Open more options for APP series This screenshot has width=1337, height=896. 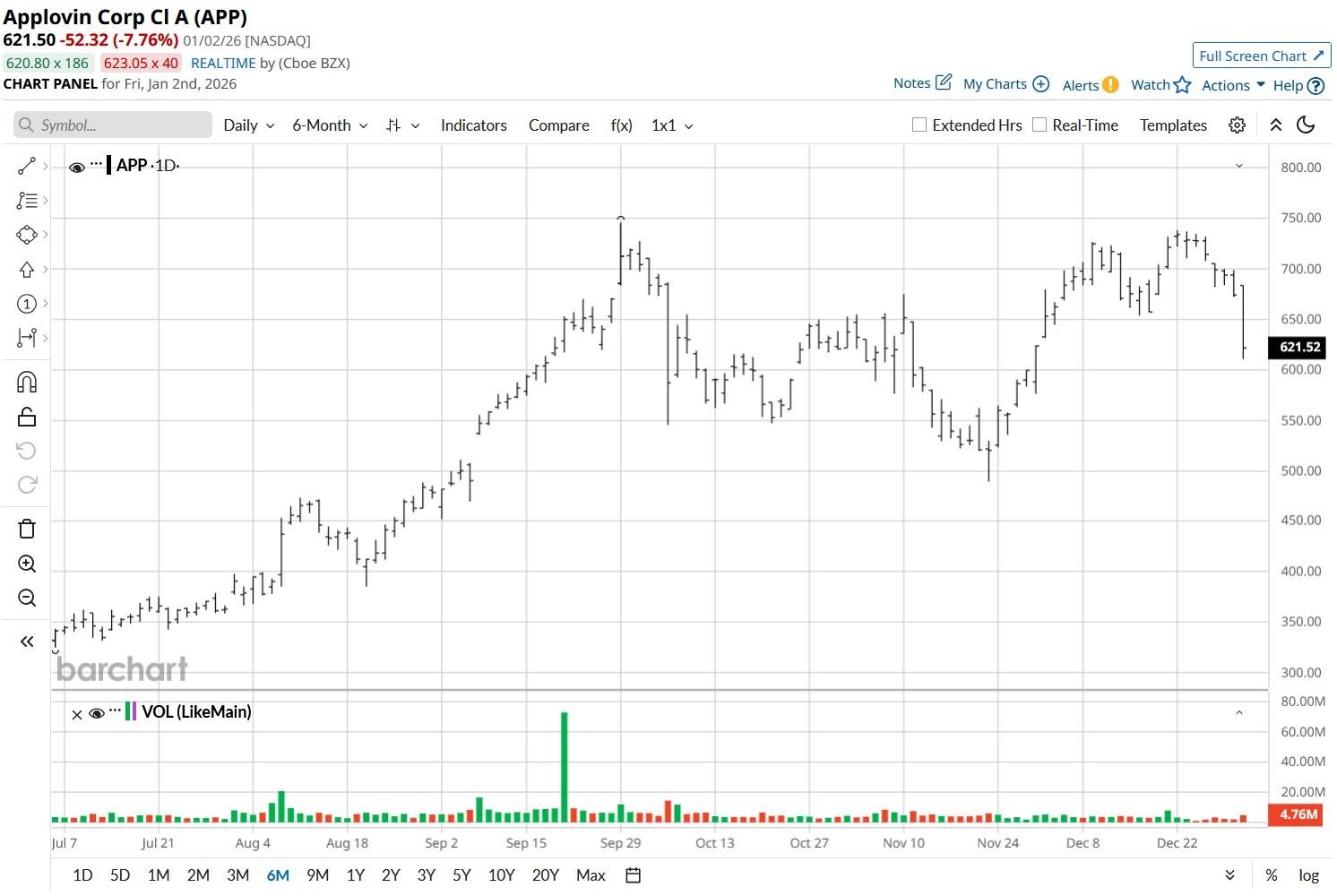click(x=97, y=164)
